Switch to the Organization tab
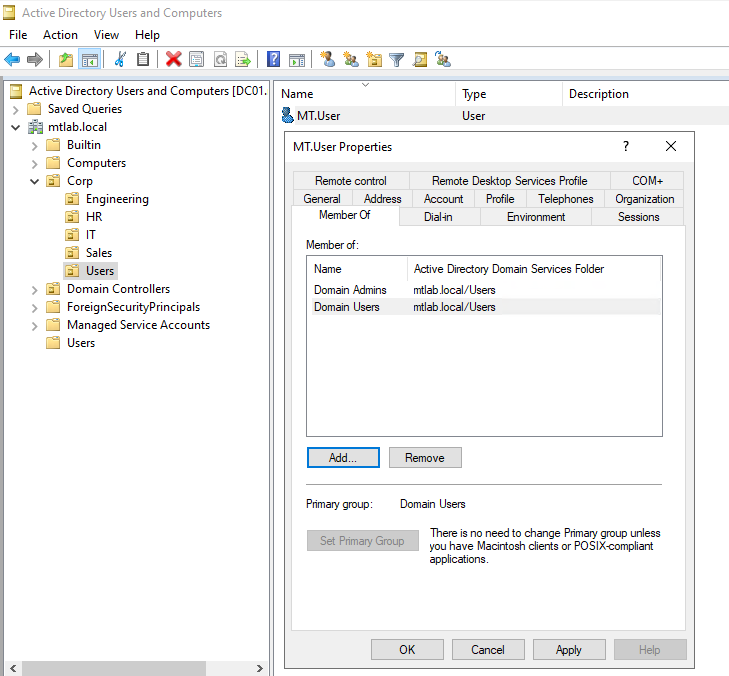729x676 pixels. click(x=644, y=199)
